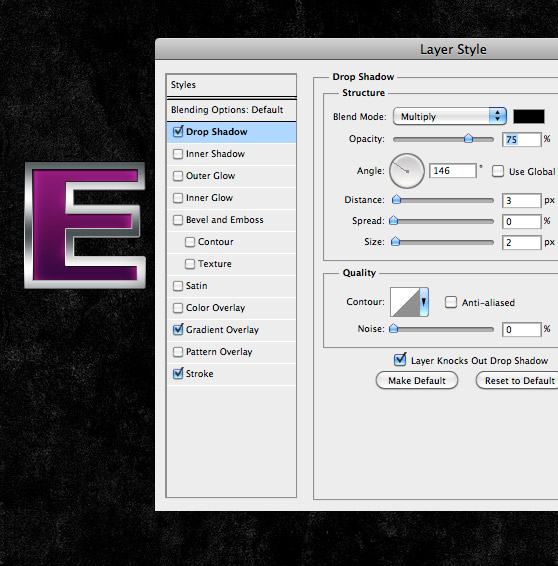This screenshot has width=558, height=566.
Task: Click the Spread percentage field
Action: pyautogui.click(x=522, y=221)
